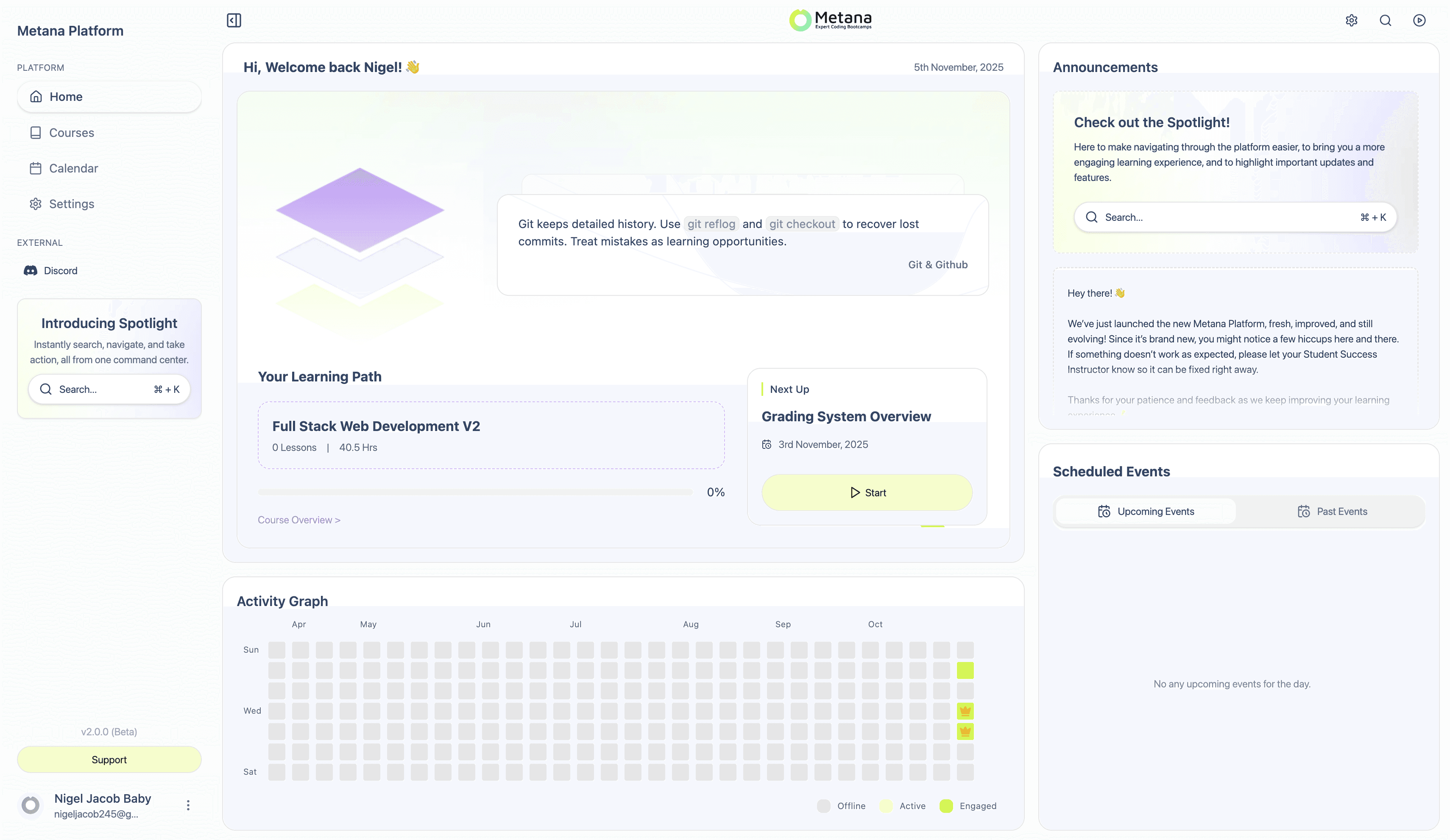Open Settings from the sidebar
The height and width of the screenshot is (840, 1450).
(x=71, y=204)
